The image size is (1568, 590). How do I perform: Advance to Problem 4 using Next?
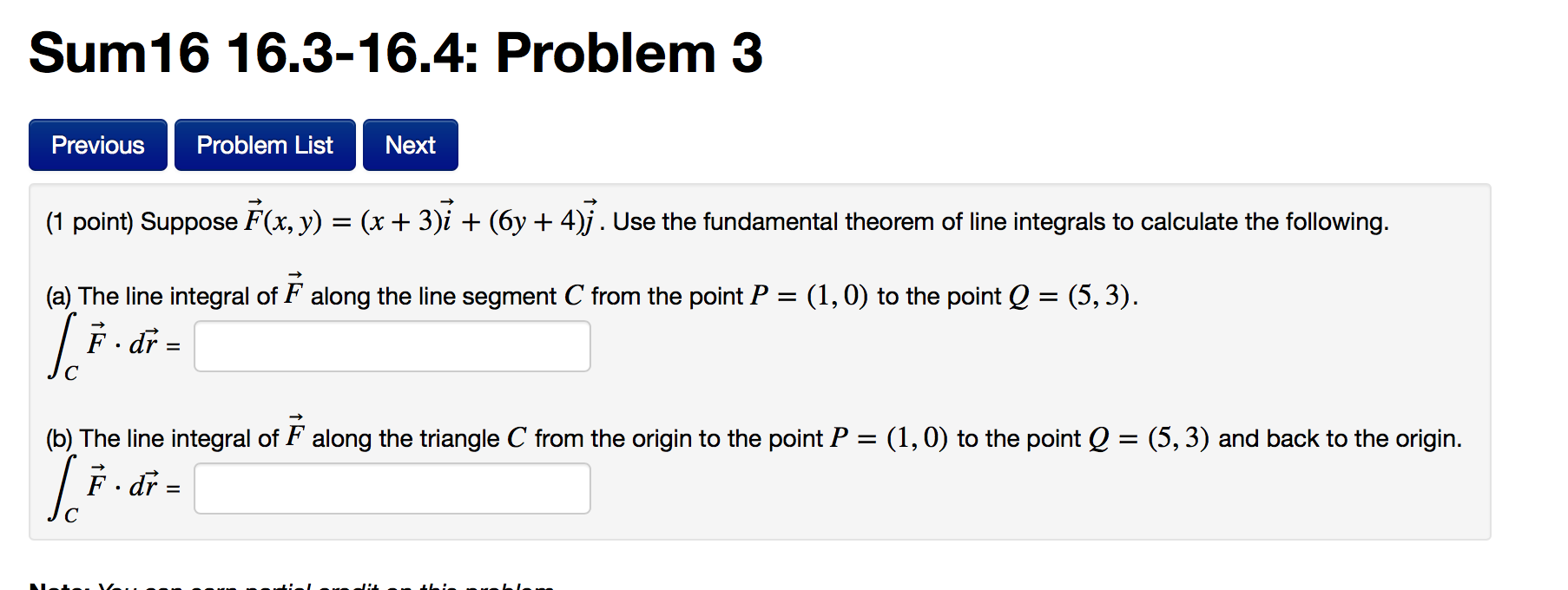(x=410, y=145)
